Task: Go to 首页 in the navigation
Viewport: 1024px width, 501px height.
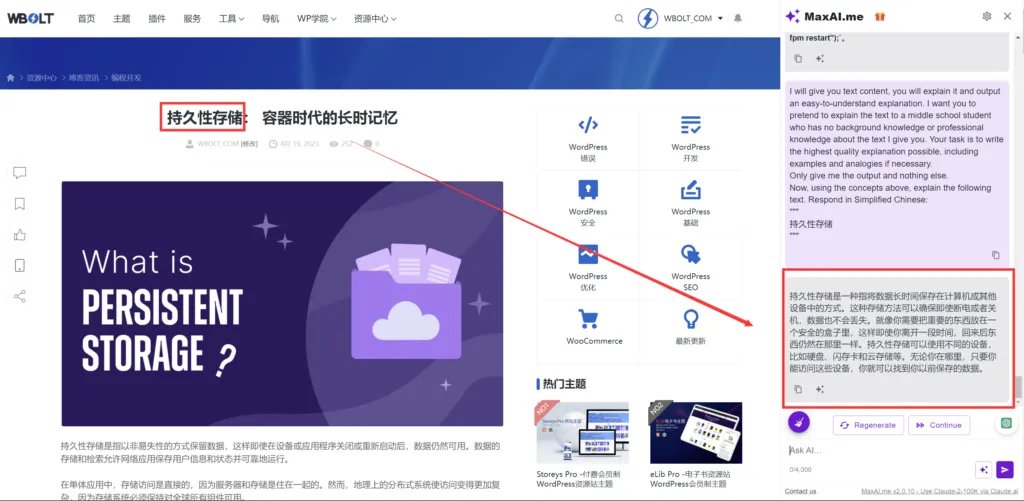Action: (86, 18)
